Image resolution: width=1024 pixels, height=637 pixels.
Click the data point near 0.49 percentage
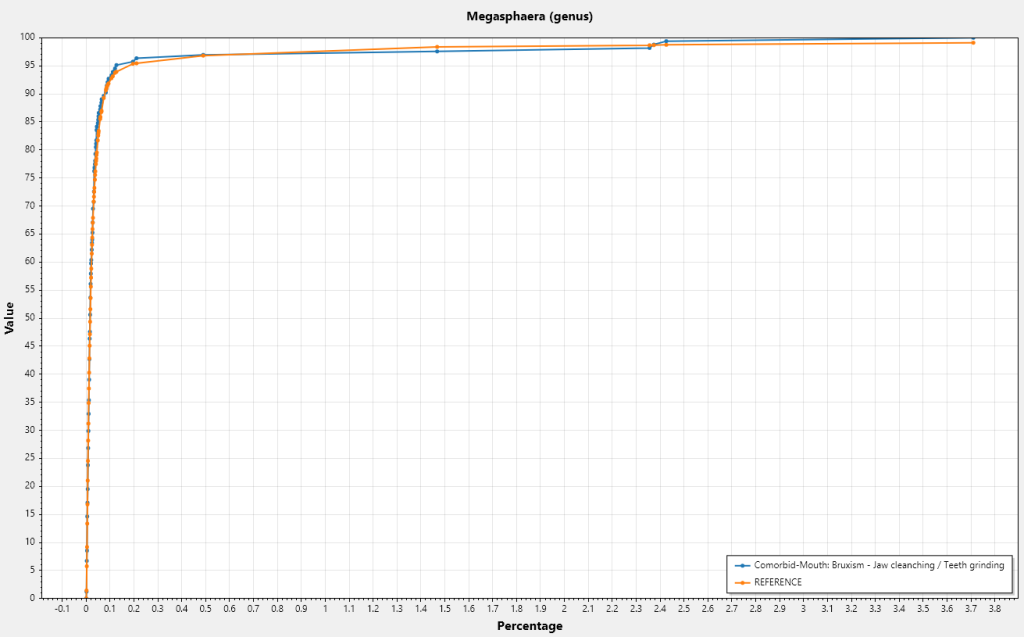(x=203, y=55)
